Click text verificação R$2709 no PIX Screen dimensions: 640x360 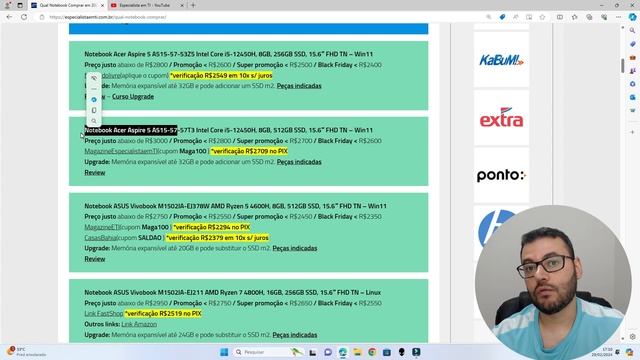(x=250, y=151)
